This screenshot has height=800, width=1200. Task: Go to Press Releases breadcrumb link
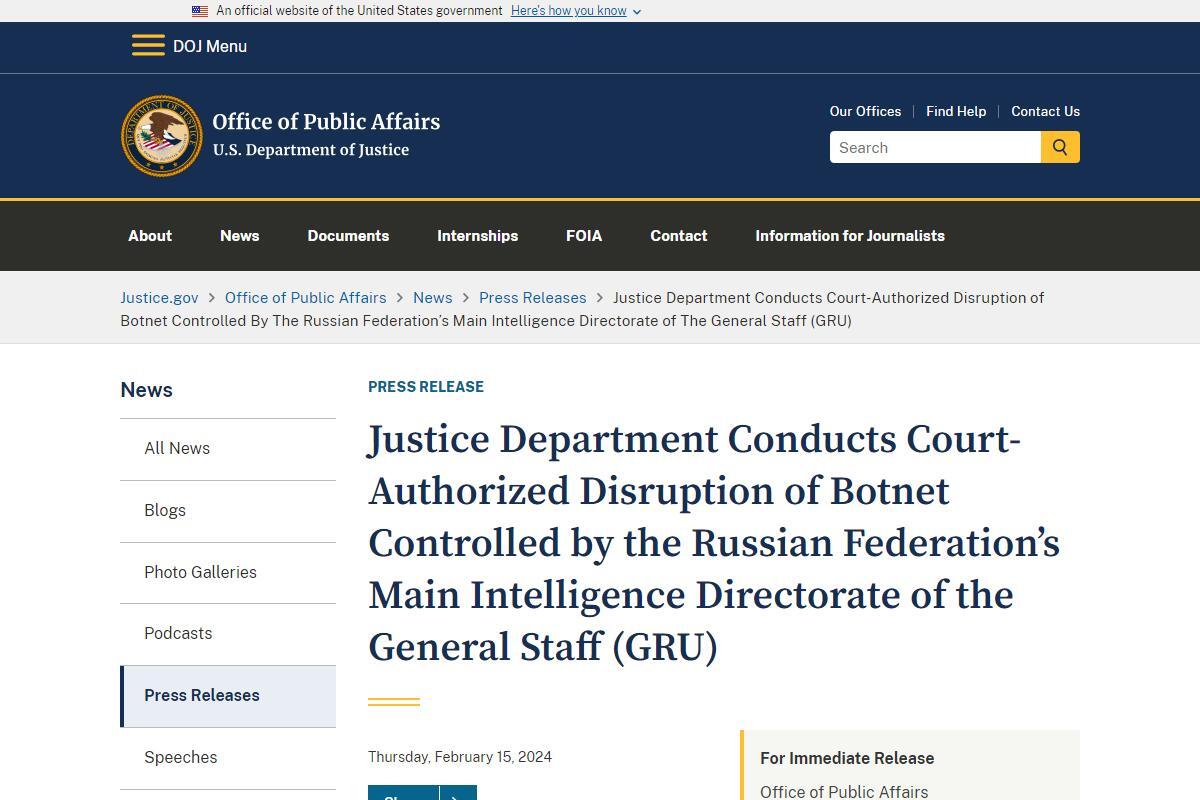[532, 298]
